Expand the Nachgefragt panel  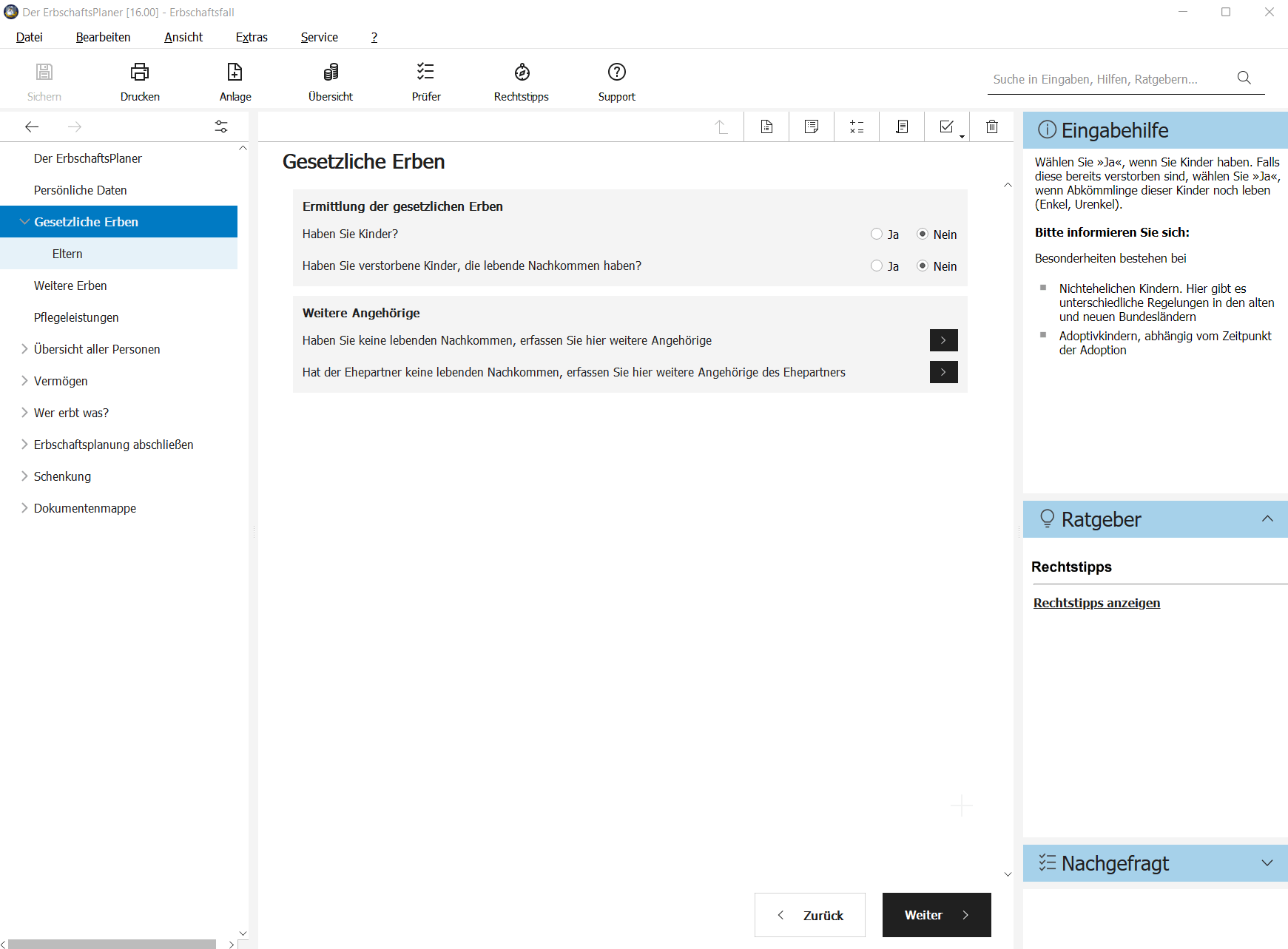click(1267, 863)
